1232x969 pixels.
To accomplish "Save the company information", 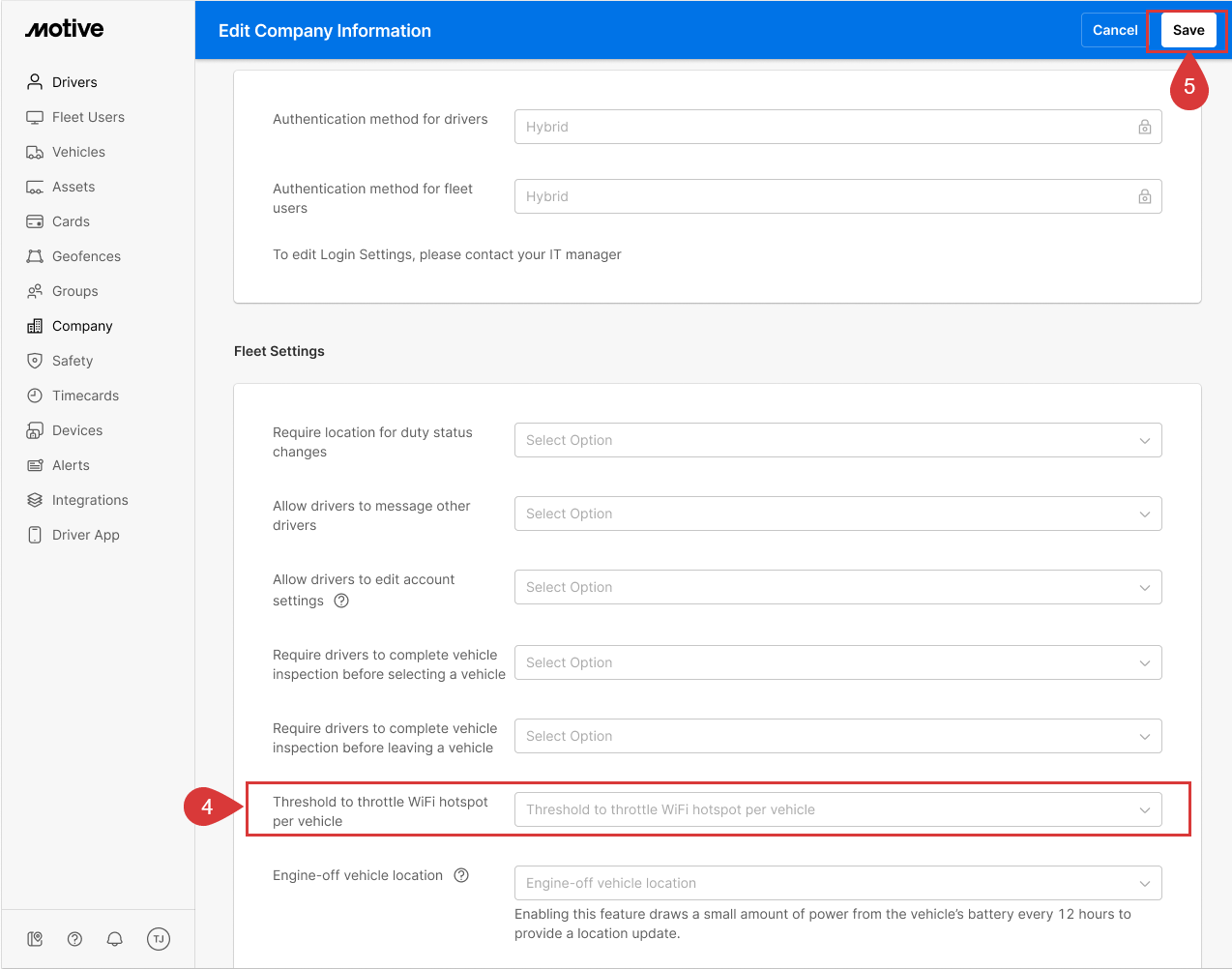I will pos(1188,30).
